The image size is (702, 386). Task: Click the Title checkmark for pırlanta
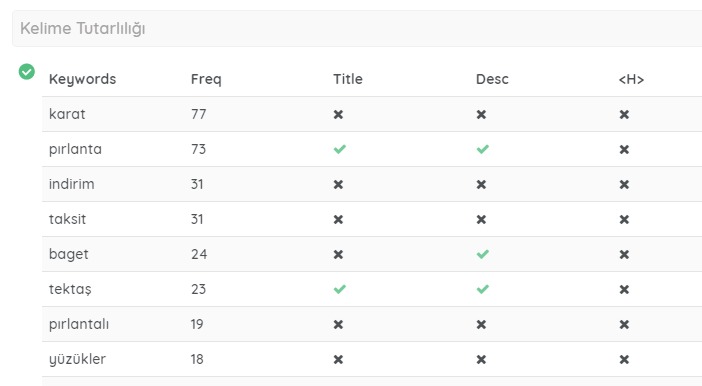pos(340,149)
